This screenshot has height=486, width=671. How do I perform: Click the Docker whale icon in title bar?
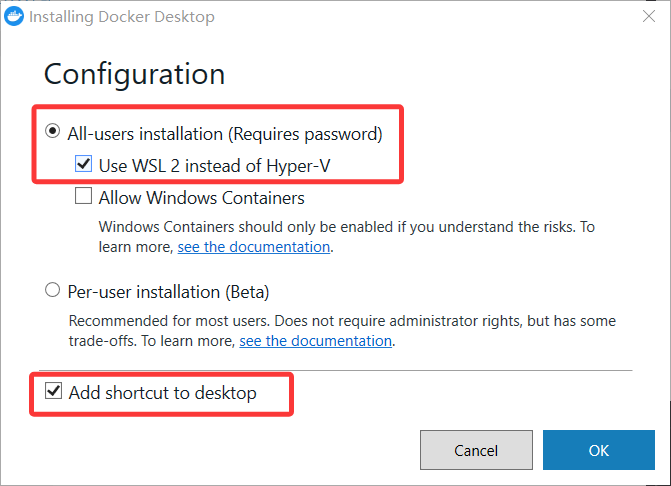click(x=14, y=16)
